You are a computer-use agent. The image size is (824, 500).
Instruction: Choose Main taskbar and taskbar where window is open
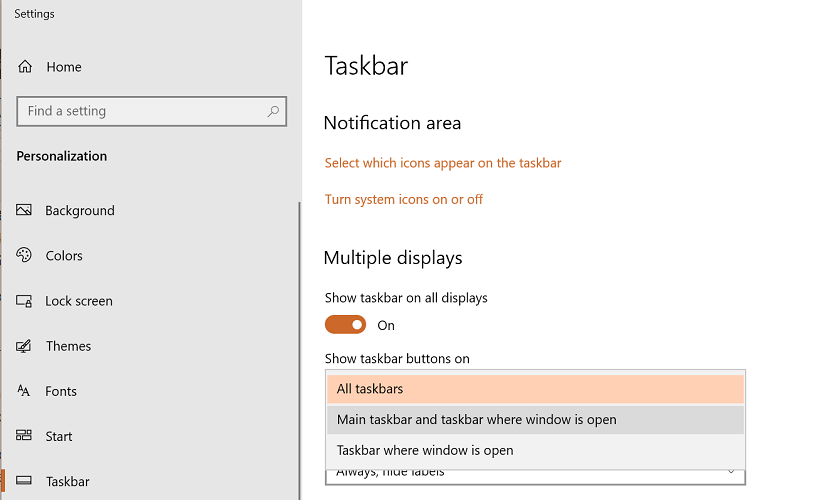(535, 420)
